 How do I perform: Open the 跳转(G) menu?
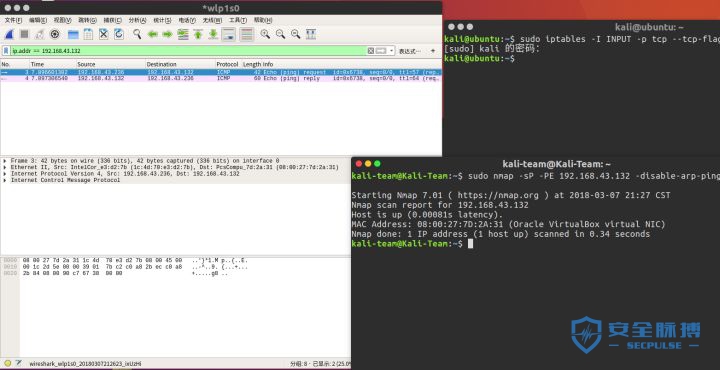(87, 20)
